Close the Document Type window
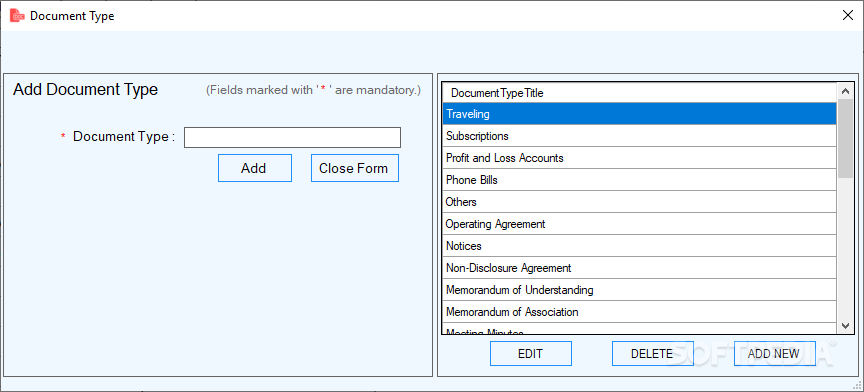 848,15
